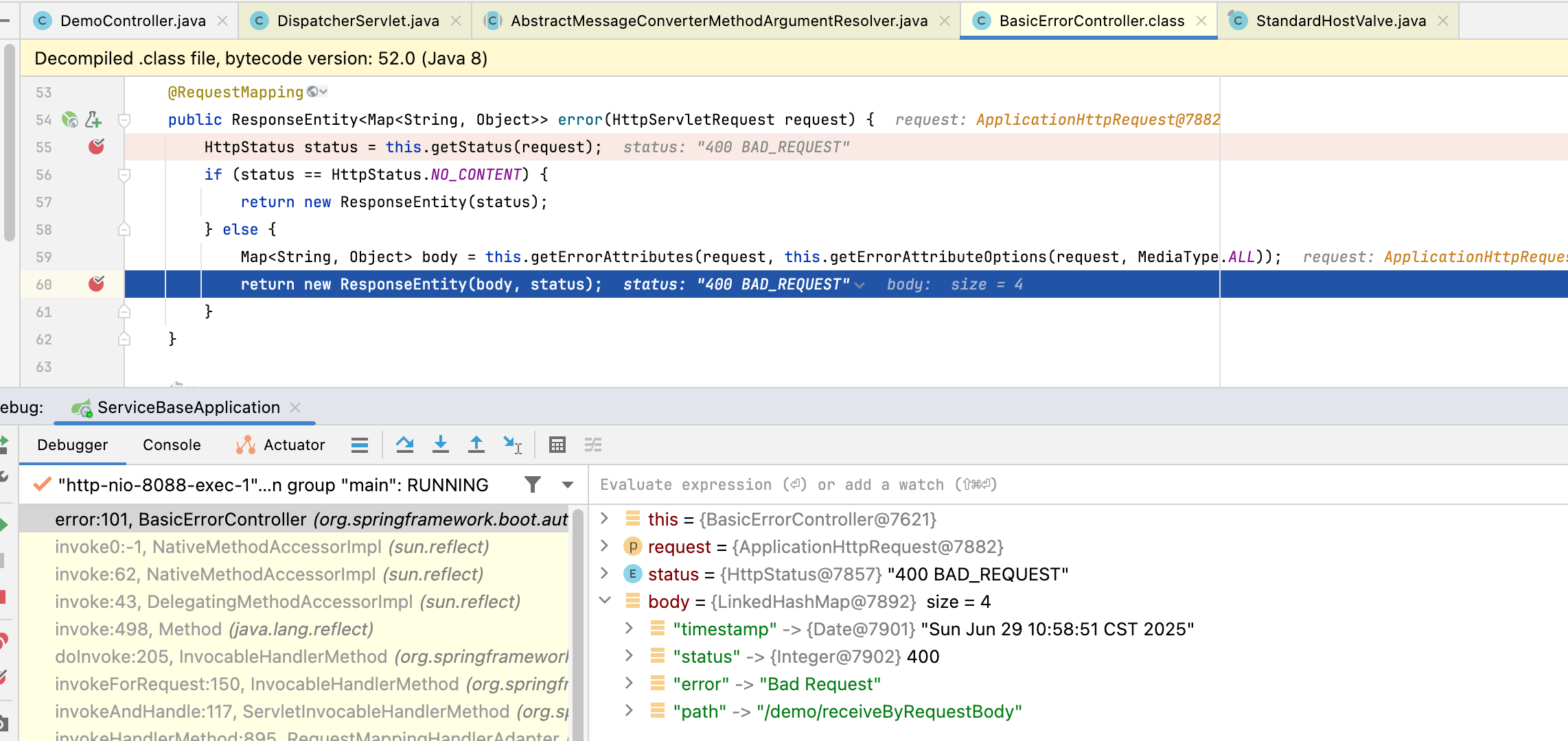Open the thread selector dropdown arrow
The width and height of the screenshot is (1568, 741).
click(x=568, y=485)
